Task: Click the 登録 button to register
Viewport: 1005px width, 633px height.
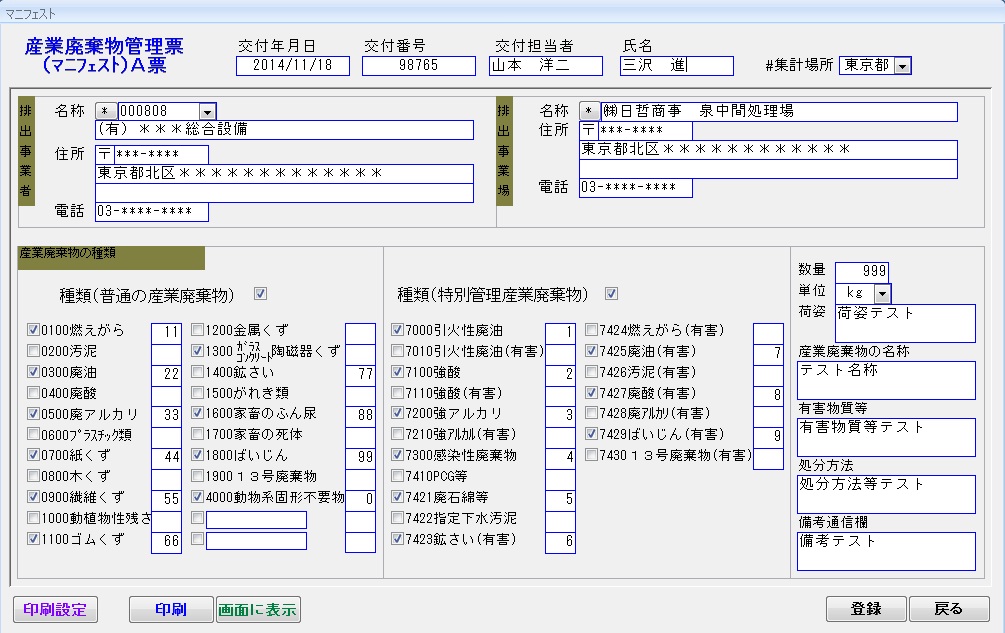Action: pos(866,609)
